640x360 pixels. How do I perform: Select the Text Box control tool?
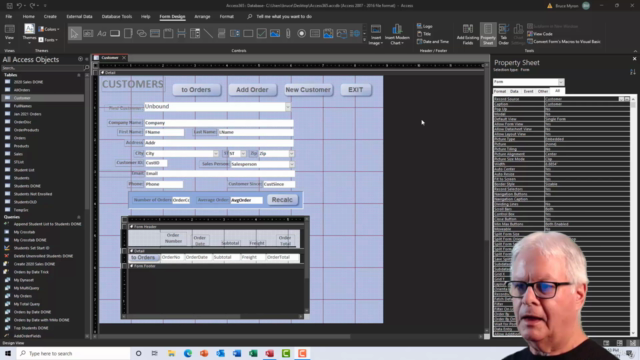88,33
